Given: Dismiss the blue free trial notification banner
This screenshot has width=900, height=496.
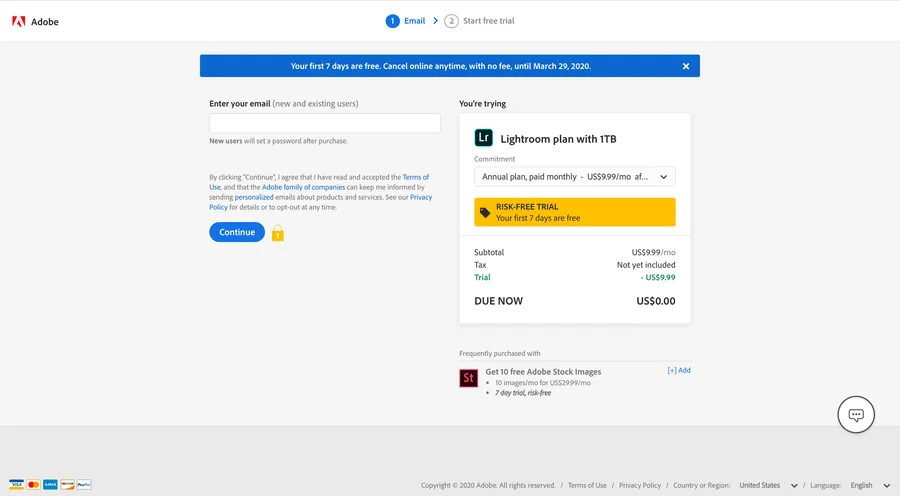Looking at the screenshot, I should (x=686, y=66).
